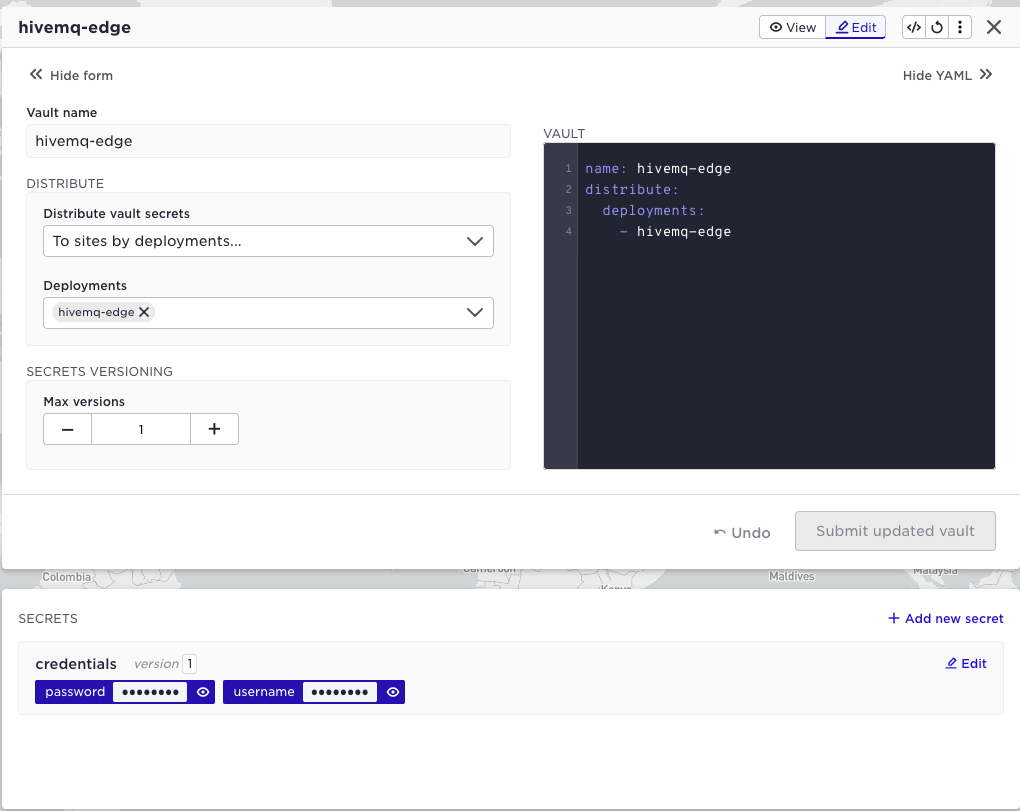Viewport: 1020px width, 811px height.
Task: Switch to the View tab
Action: [x=792, y=27]
